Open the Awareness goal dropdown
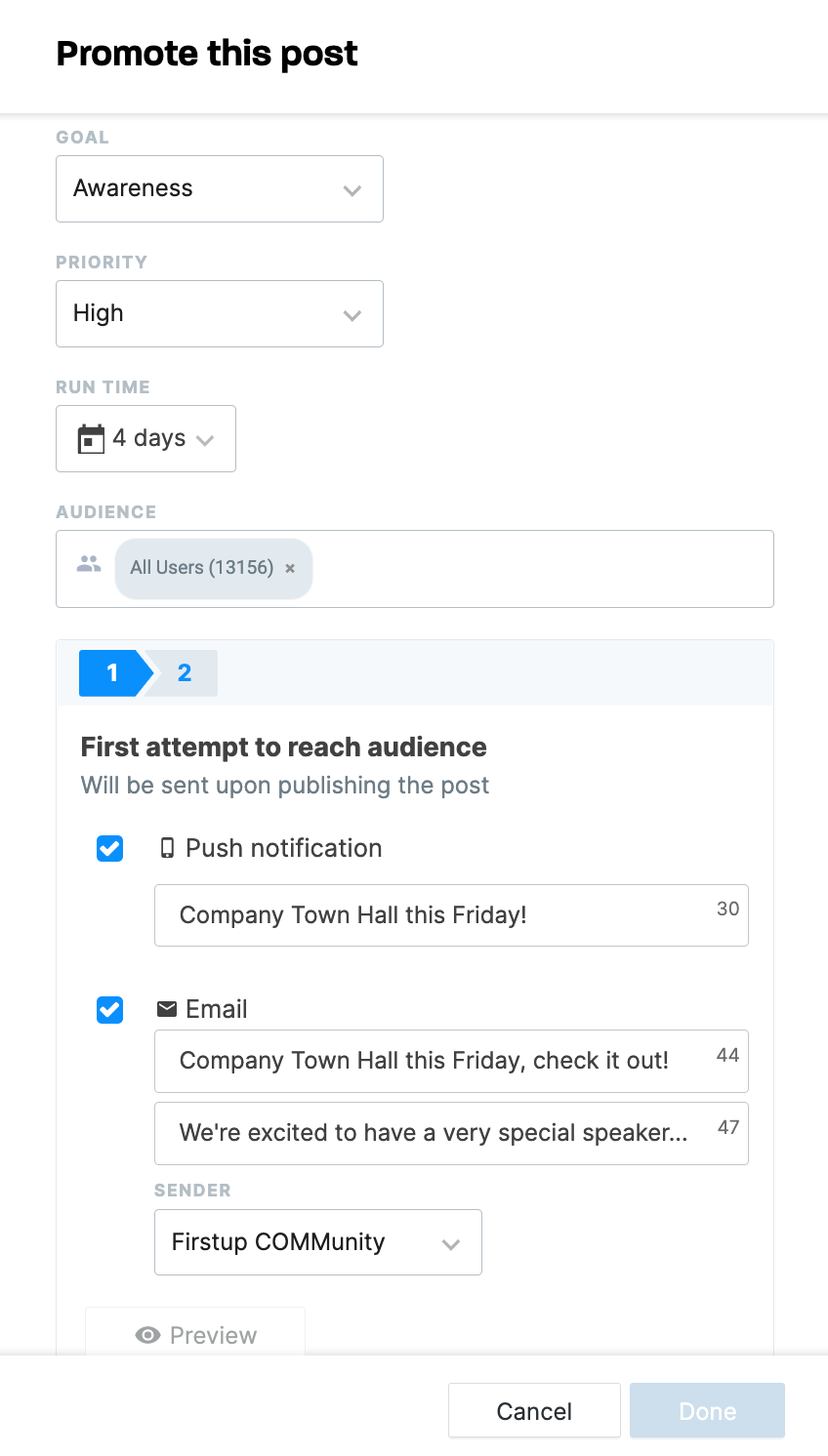828x1456 pixels. click(x=220, y=188)
